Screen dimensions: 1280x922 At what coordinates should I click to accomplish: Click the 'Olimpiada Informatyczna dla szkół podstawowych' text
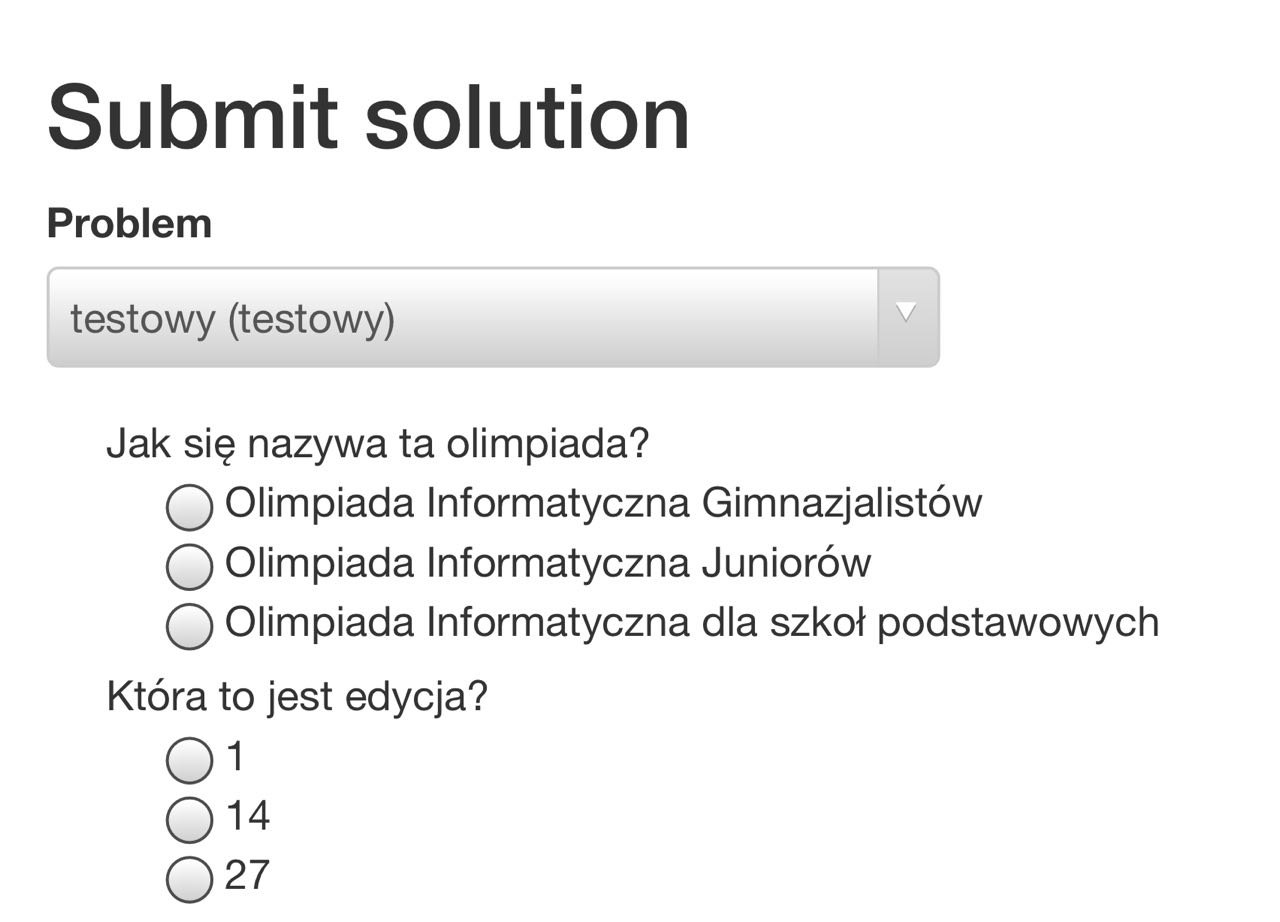692,623
